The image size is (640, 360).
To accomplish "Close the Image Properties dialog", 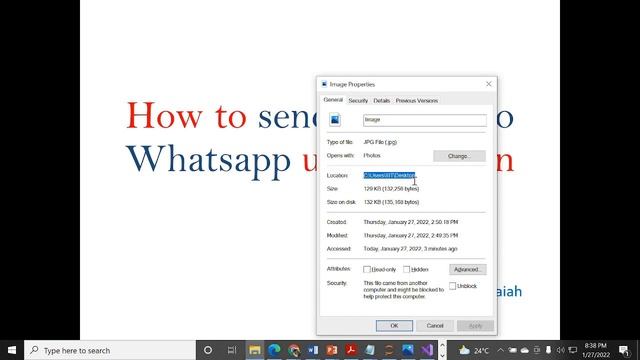I will tap(489, 84).
